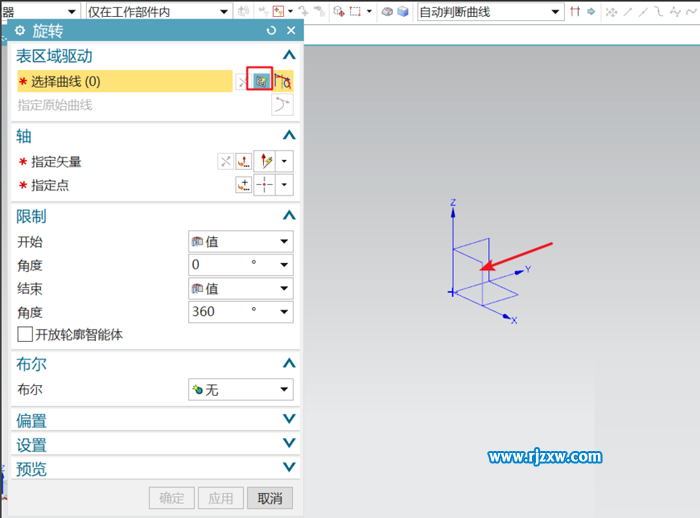This screenshot has width=700, height=518.
Task: Click the grey shaded object icon left of blue cube
Action: point(387,12)
